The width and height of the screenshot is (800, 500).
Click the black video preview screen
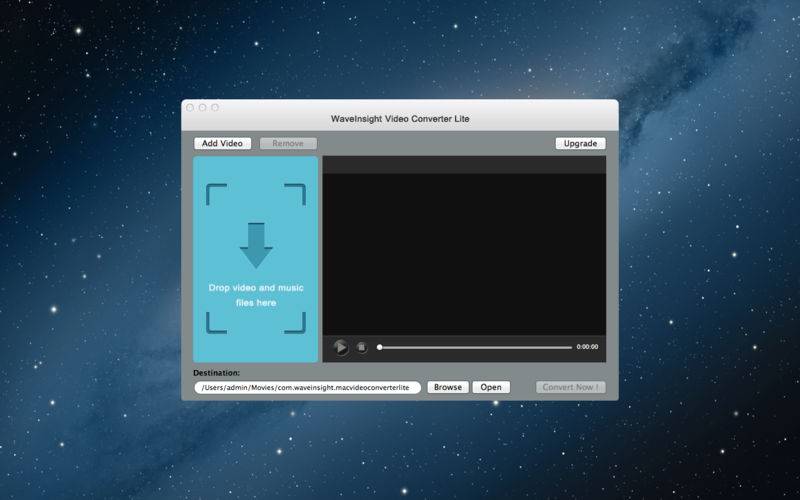click(464, 254)
